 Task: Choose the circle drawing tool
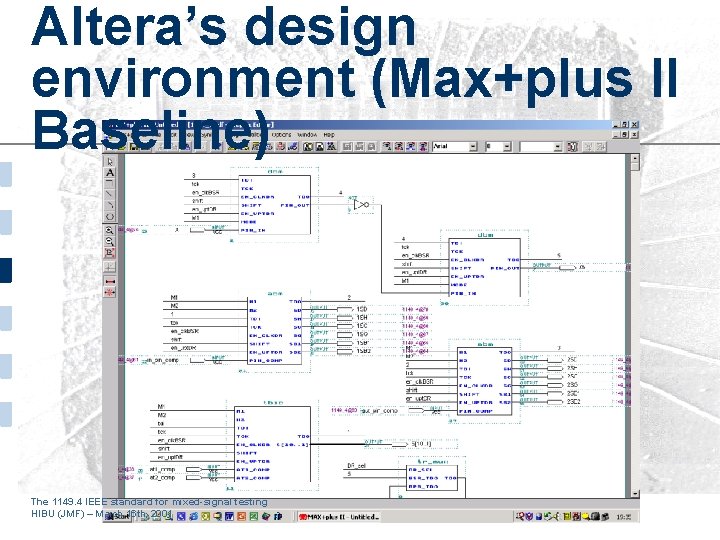[x=110, y=216]
